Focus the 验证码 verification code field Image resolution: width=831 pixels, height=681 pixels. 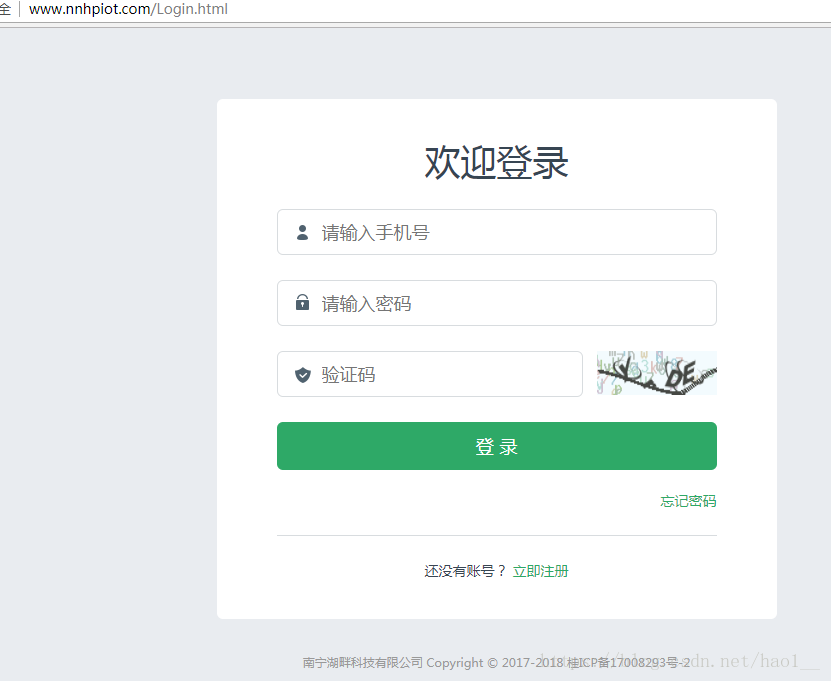pyautogui.click(x=430, y=374)
